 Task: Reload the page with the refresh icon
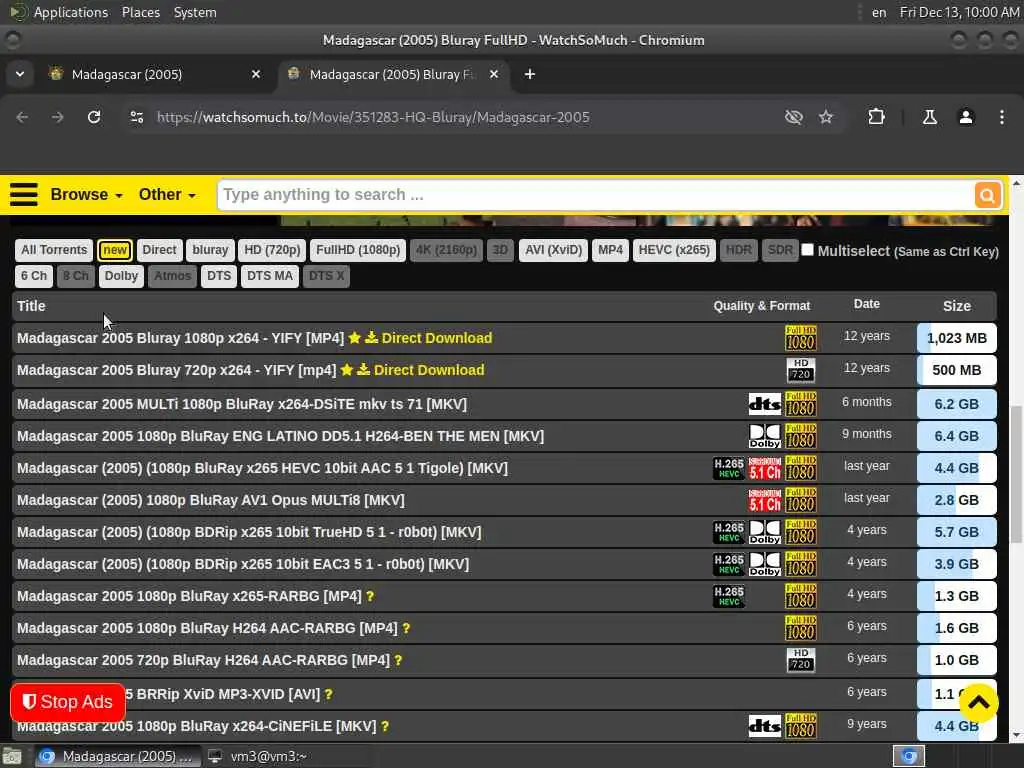tap(94, 117)
